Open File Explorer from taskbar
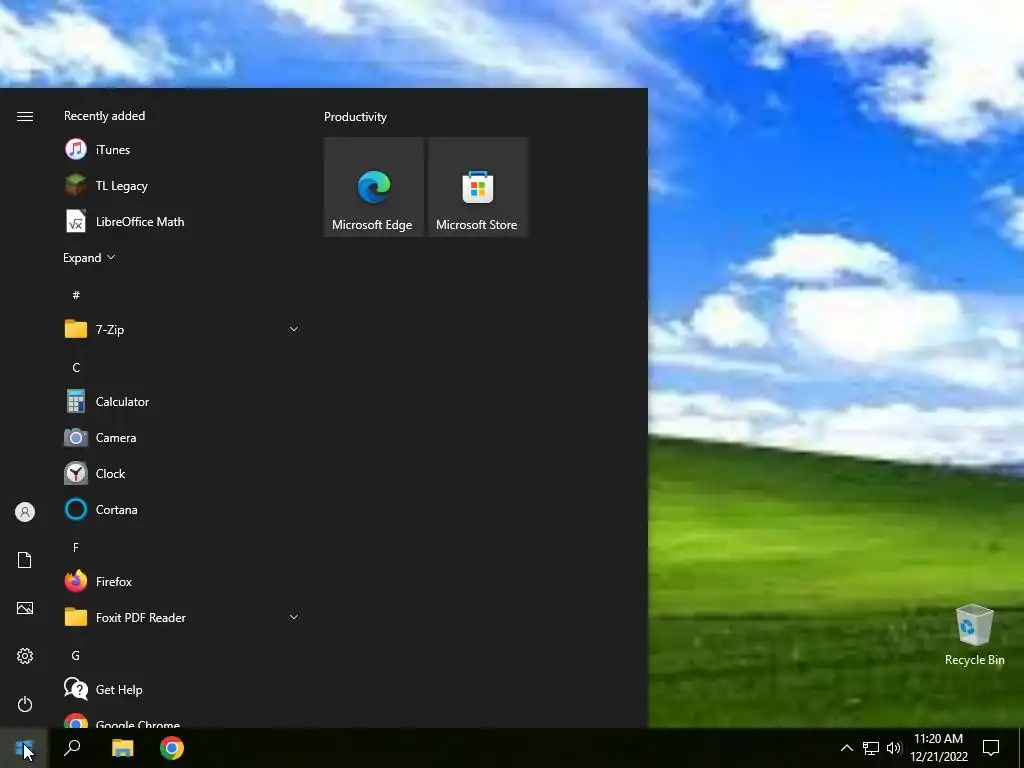Image resolution: width=1024 pixels, height=768 pixels. pos(122,748)
